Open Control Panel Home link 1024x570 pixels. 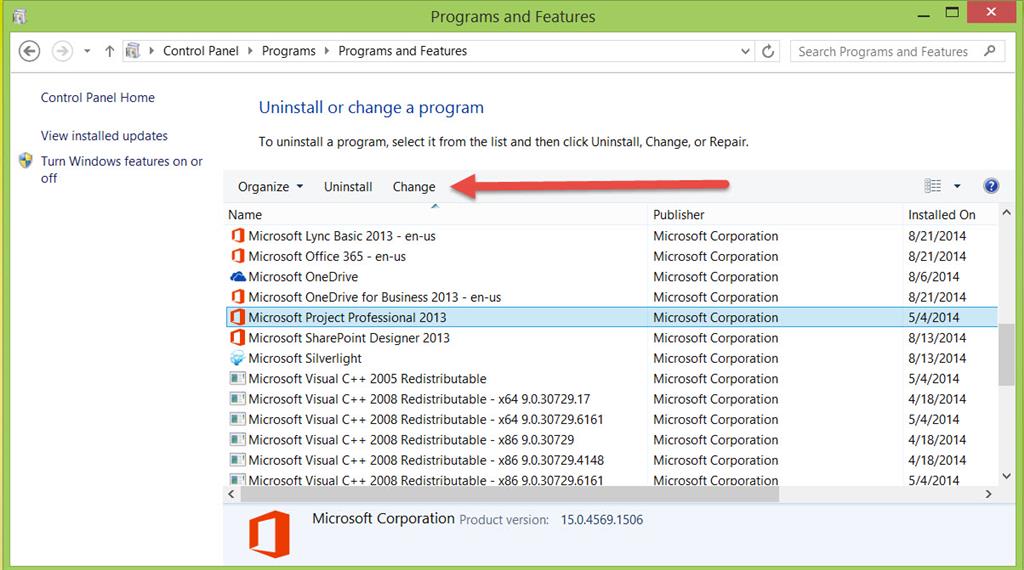[x=98, y=97]
